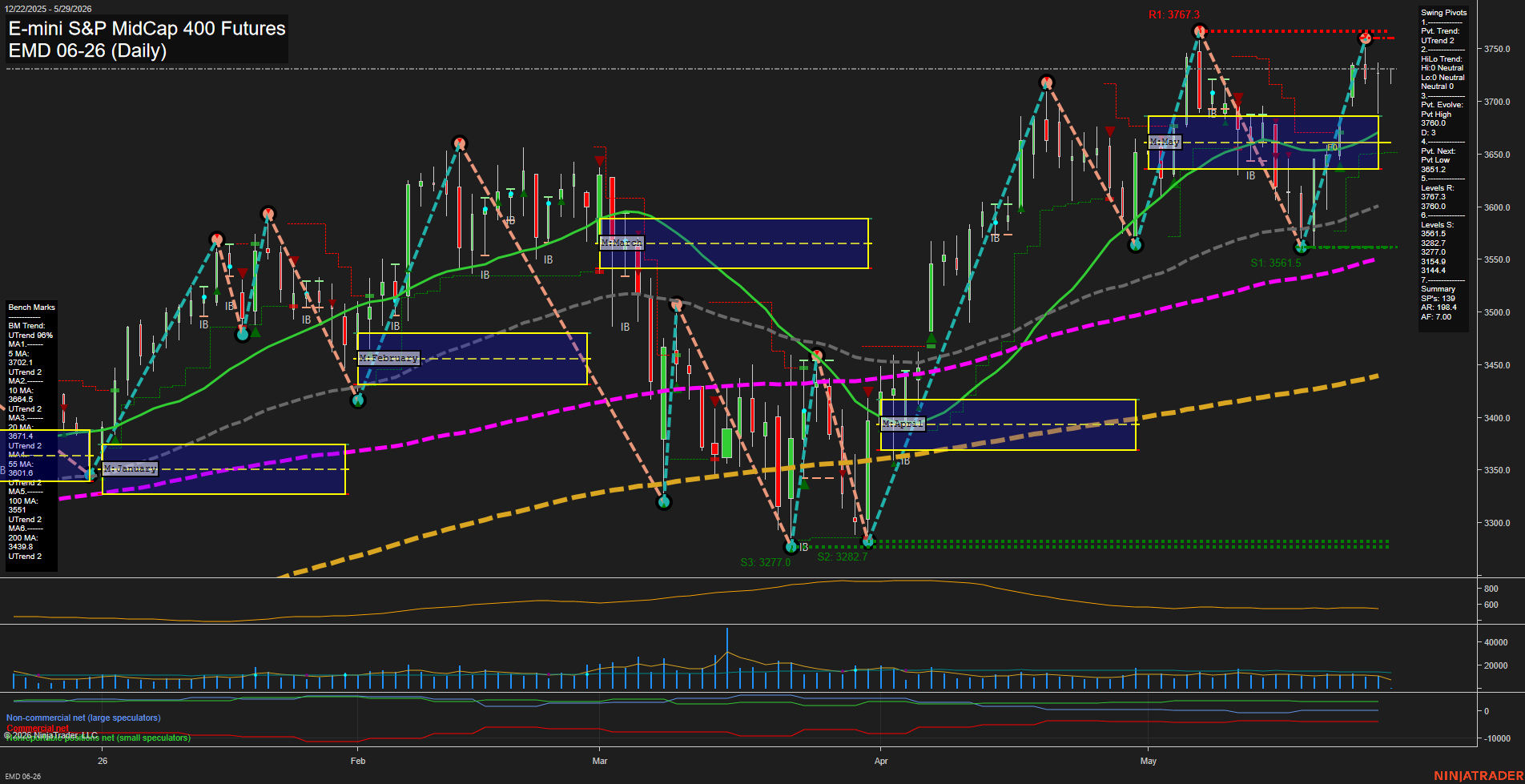Click the -10000 COT axis label
1525x784 pixels.
(x=1497, y=738)
